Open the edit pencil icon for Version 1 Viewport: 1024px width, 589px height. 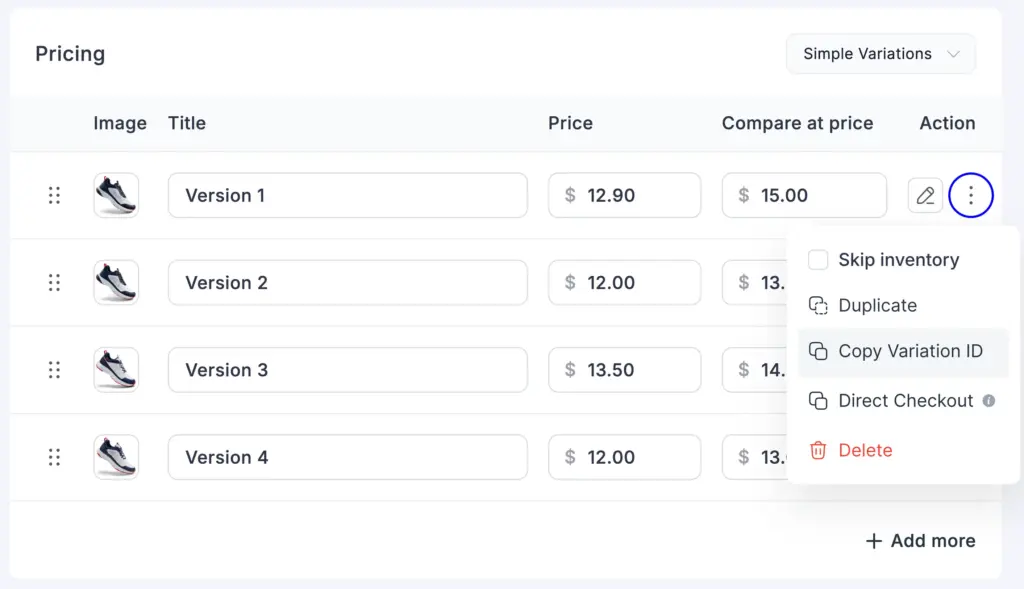coord(924,195)
